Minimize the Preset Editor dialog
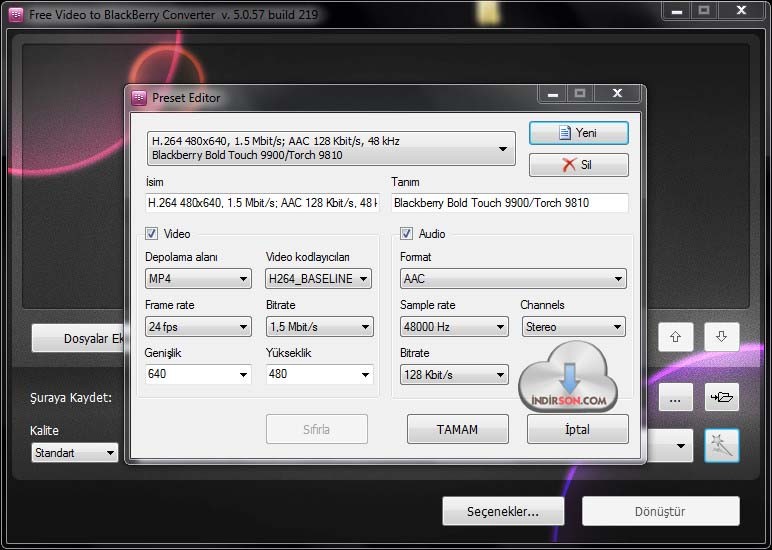The width and height of the screenshot is (772, 550). click(x=552, y=93)
